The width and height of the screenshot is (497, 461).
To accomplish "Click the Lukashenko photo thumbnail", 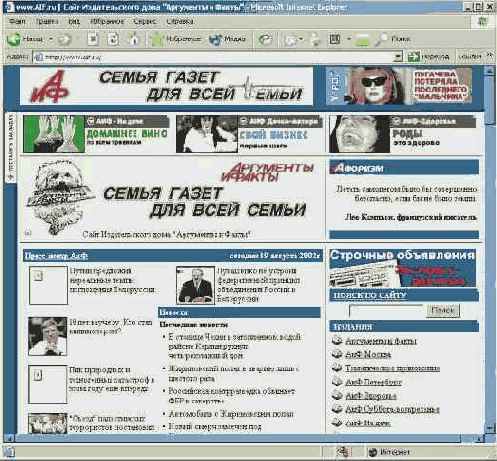I will point(195,285).
